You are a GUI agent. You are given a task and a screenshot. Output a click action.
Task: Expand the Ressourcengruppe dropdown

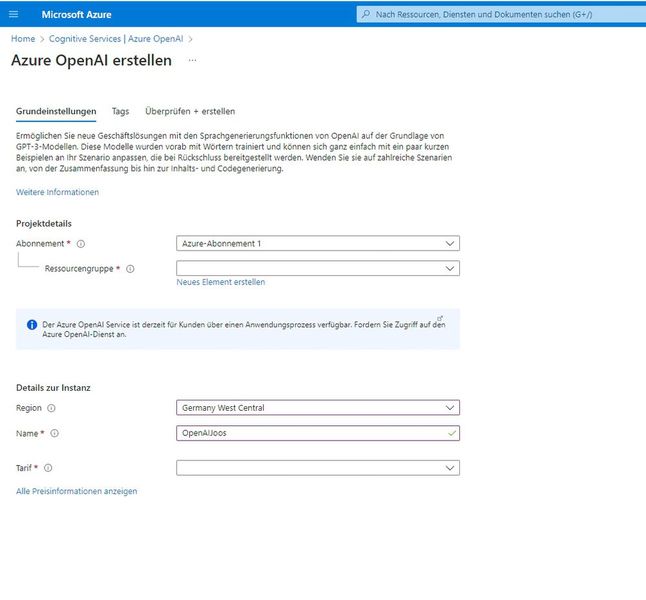pos(318,268)
